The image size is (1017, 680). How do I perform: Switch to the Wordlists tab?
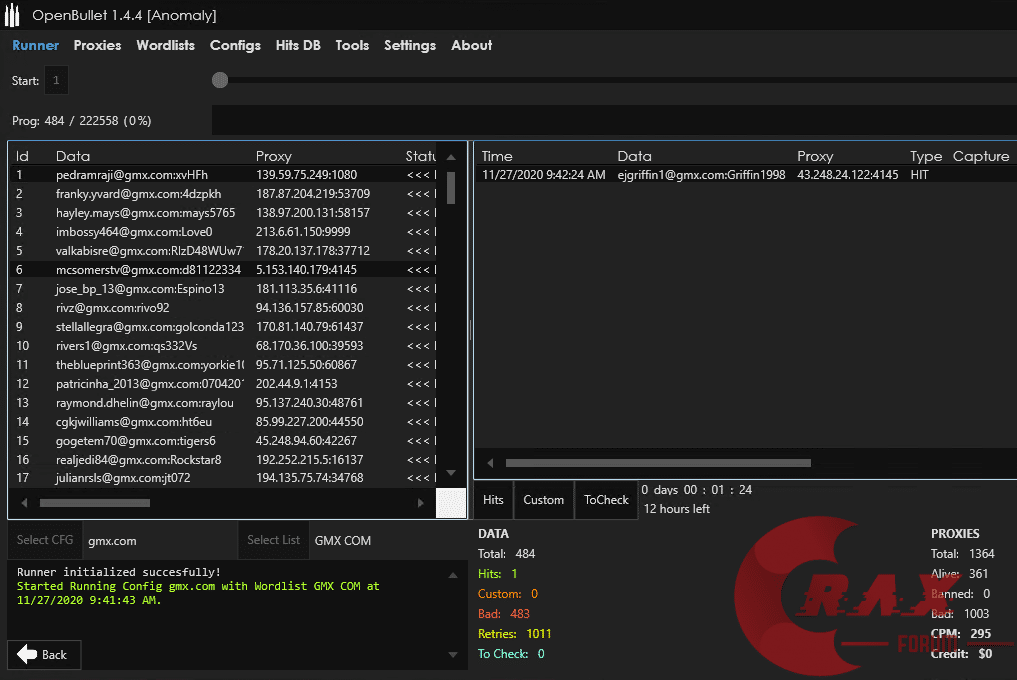(x=166, y=45)
